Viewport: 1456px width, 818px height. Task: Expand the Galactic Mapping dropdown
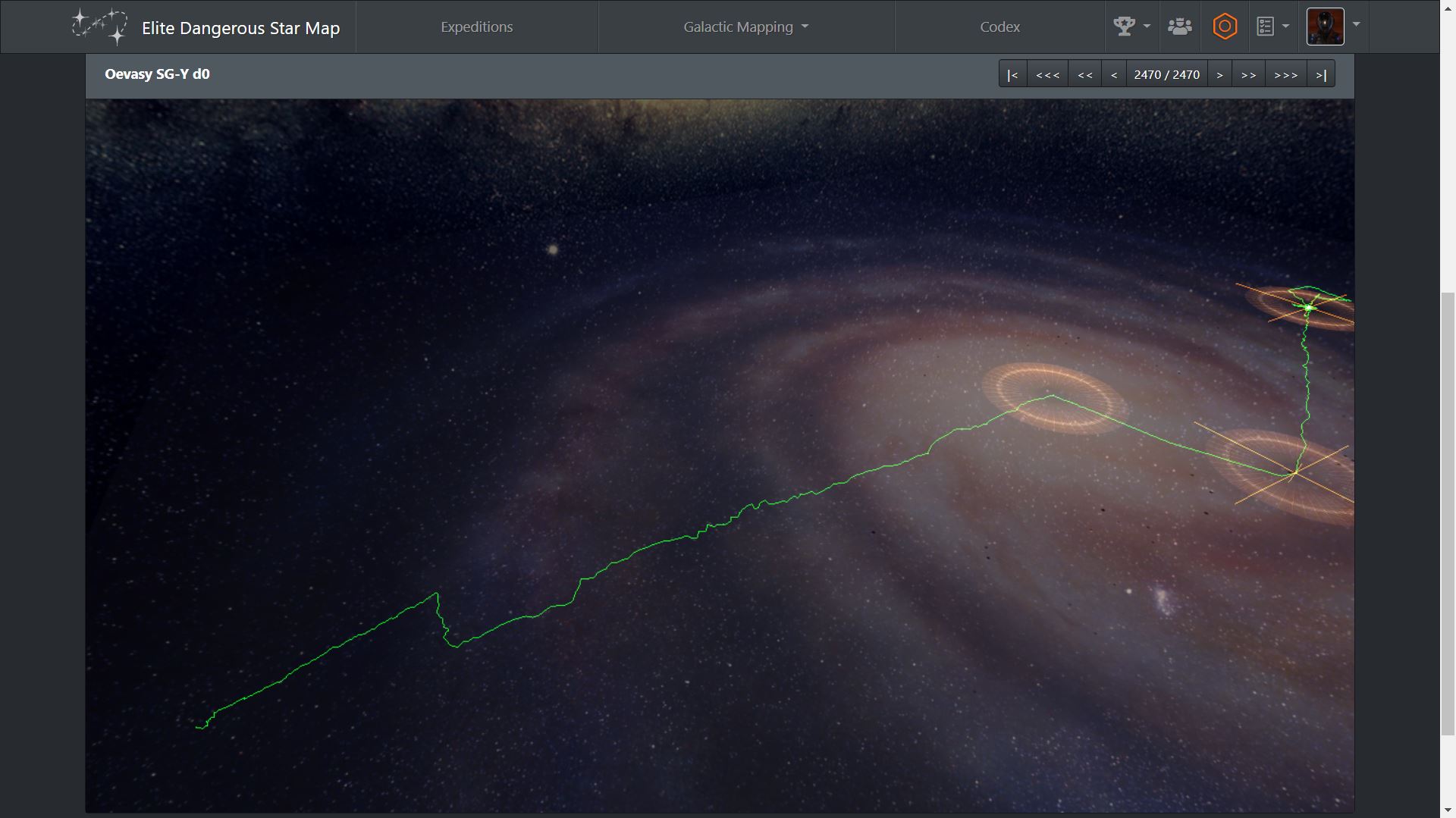(746, 27)
